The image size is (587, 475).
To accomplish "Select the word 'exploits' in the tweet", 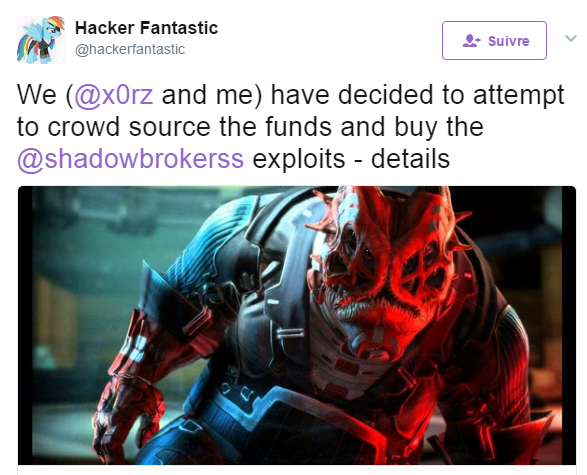I will [299, 159].
